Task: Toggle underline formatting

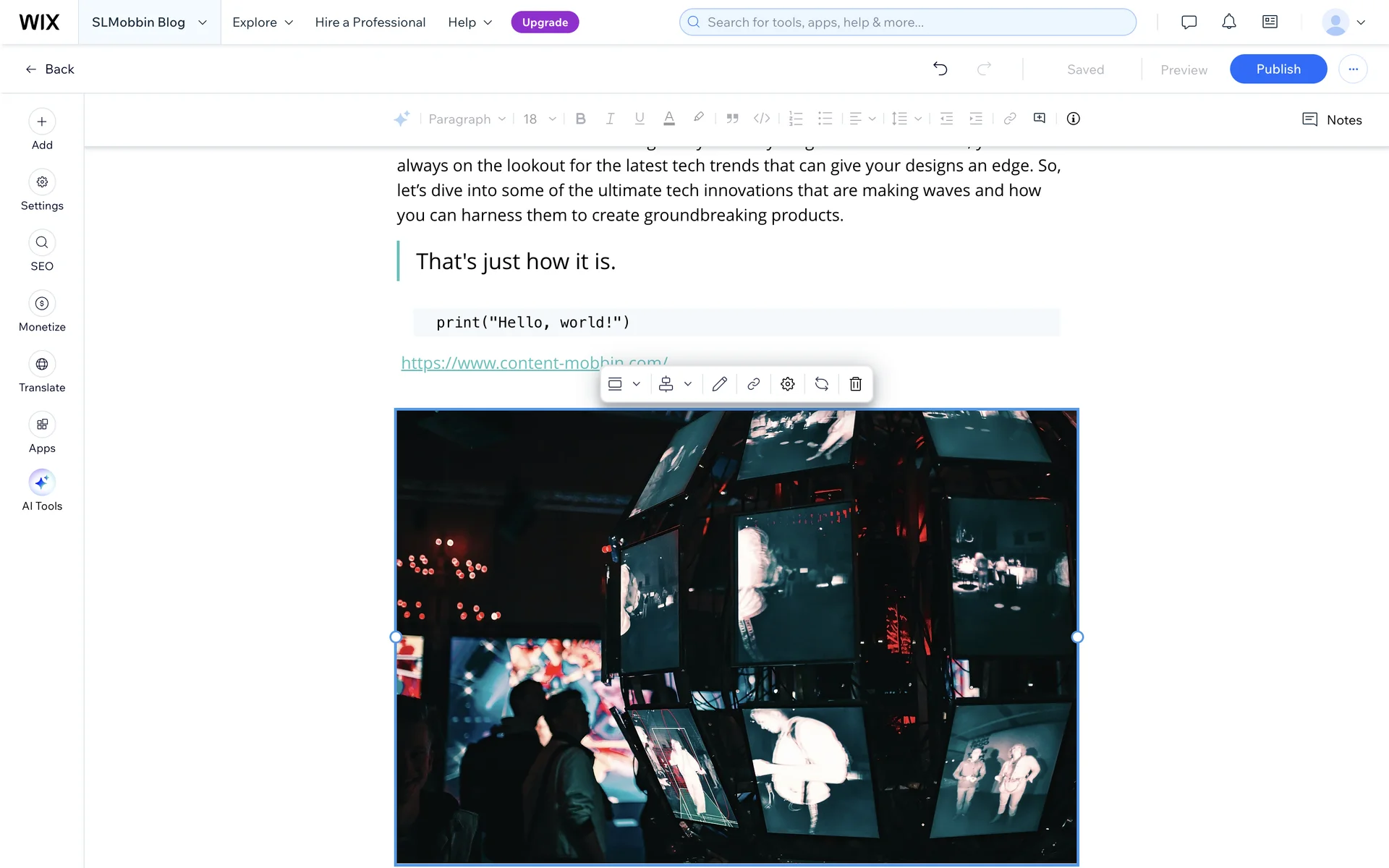Action: click(x=640, y=119)
